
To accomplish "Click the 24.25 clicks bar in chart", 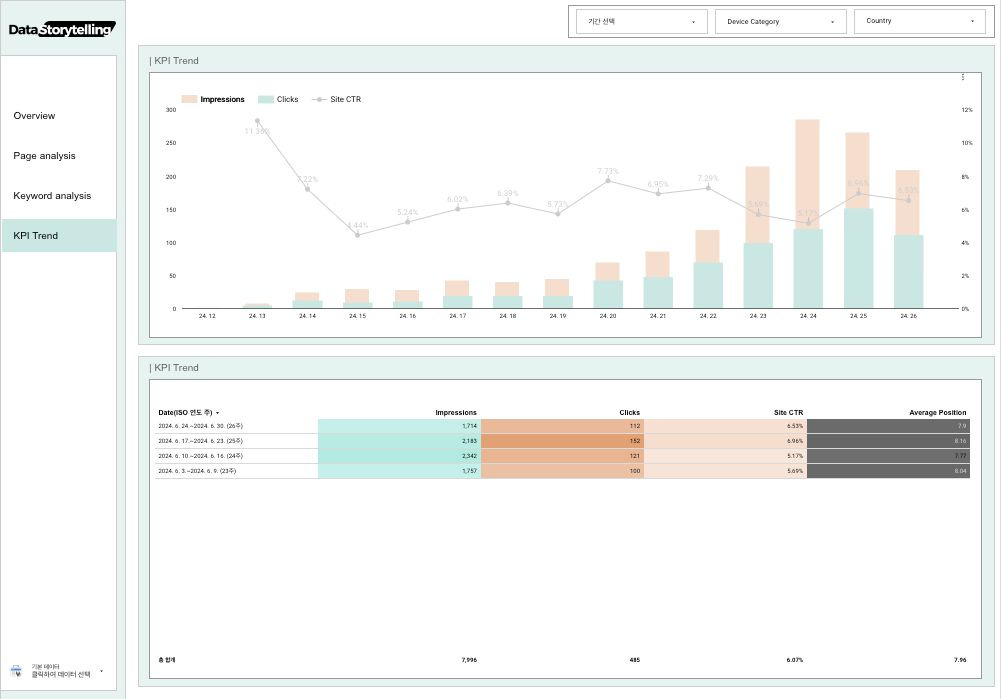I will click(x=858, y=258).
